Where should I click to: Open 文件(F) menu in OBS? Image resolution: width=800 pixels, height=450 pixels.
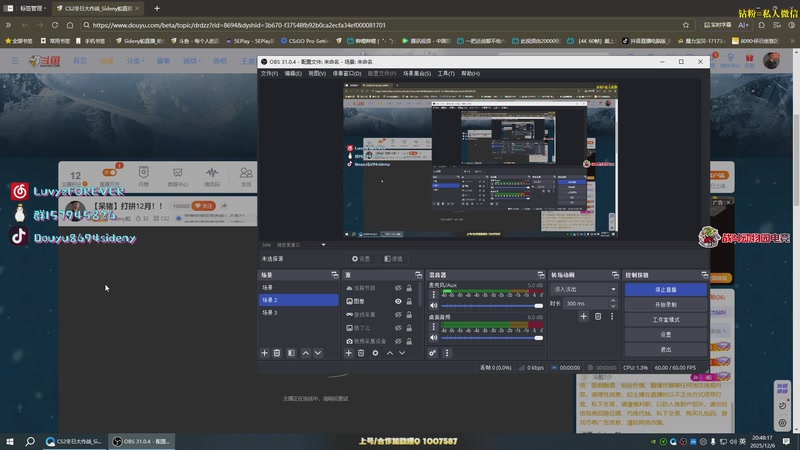coord(269,73)
